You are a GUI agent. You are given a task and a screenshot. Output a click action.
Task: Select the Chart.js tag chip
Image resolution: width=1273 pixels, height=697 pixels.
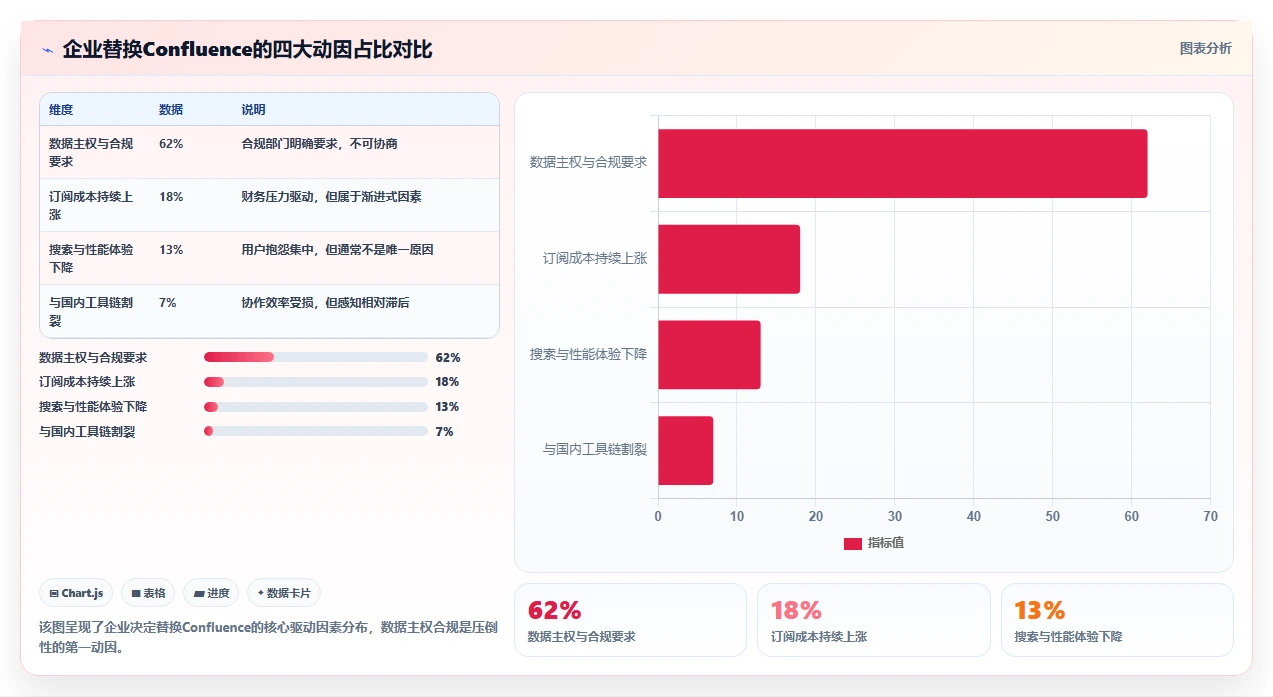click(x=77, y=593)
